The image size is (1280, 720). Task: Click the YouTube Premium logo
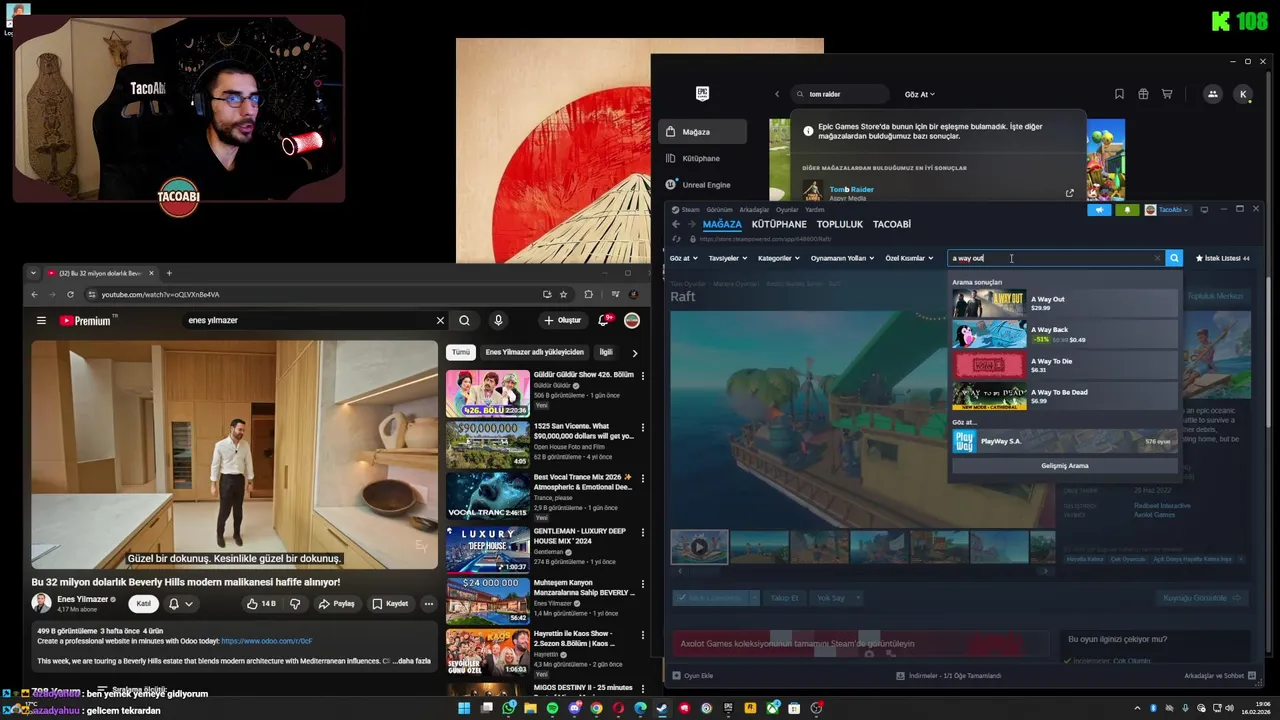[88, 320]
